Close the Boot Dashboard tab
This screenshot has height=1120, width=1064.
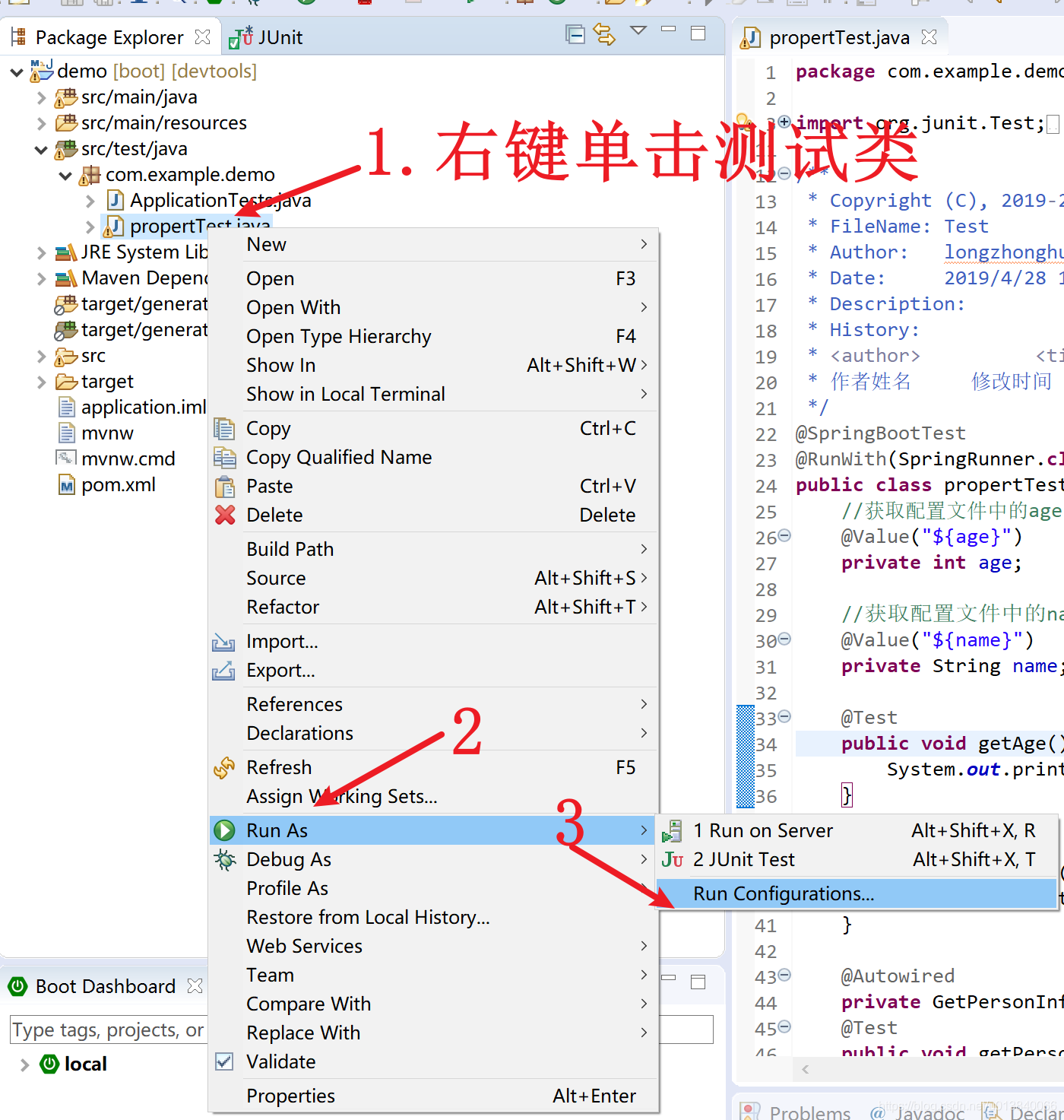pyautogui.click(x=195, y=986)
